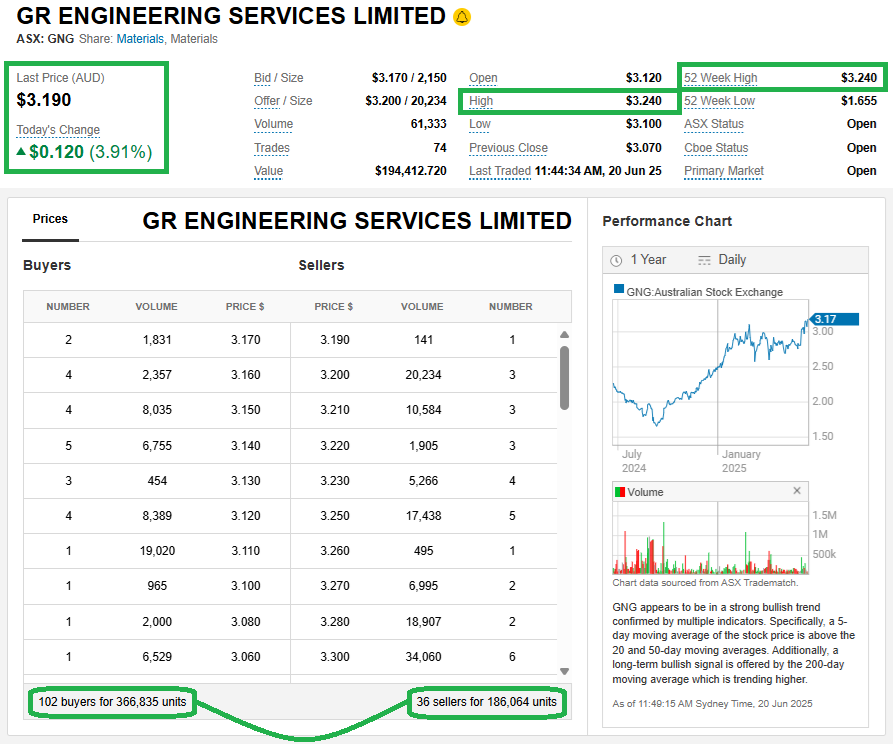Click the clock icon beside 1 Year
Screen dimensions: 893x744
click(x=616, y=260)
